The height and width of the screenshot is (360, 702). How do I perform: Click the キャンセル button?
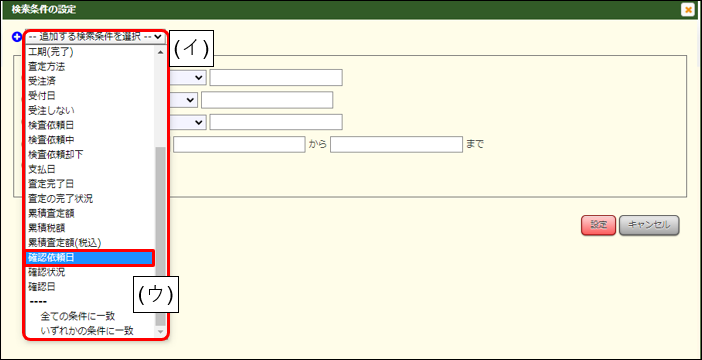coord(649,225)
